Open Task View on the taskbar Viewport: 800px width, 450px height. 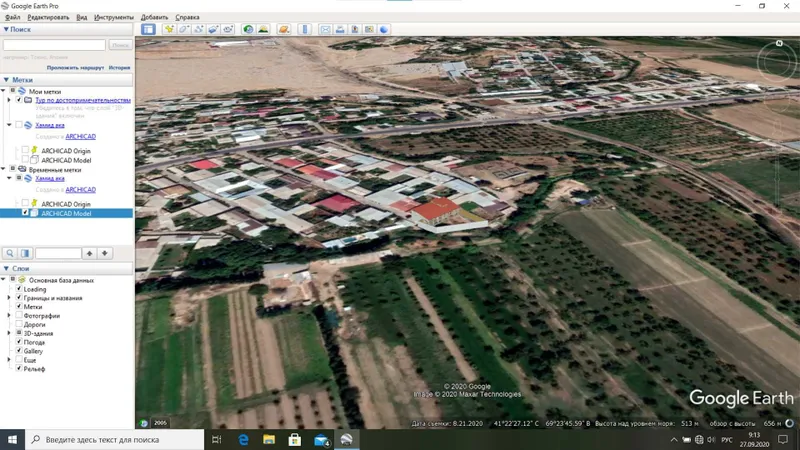point(217,439)
